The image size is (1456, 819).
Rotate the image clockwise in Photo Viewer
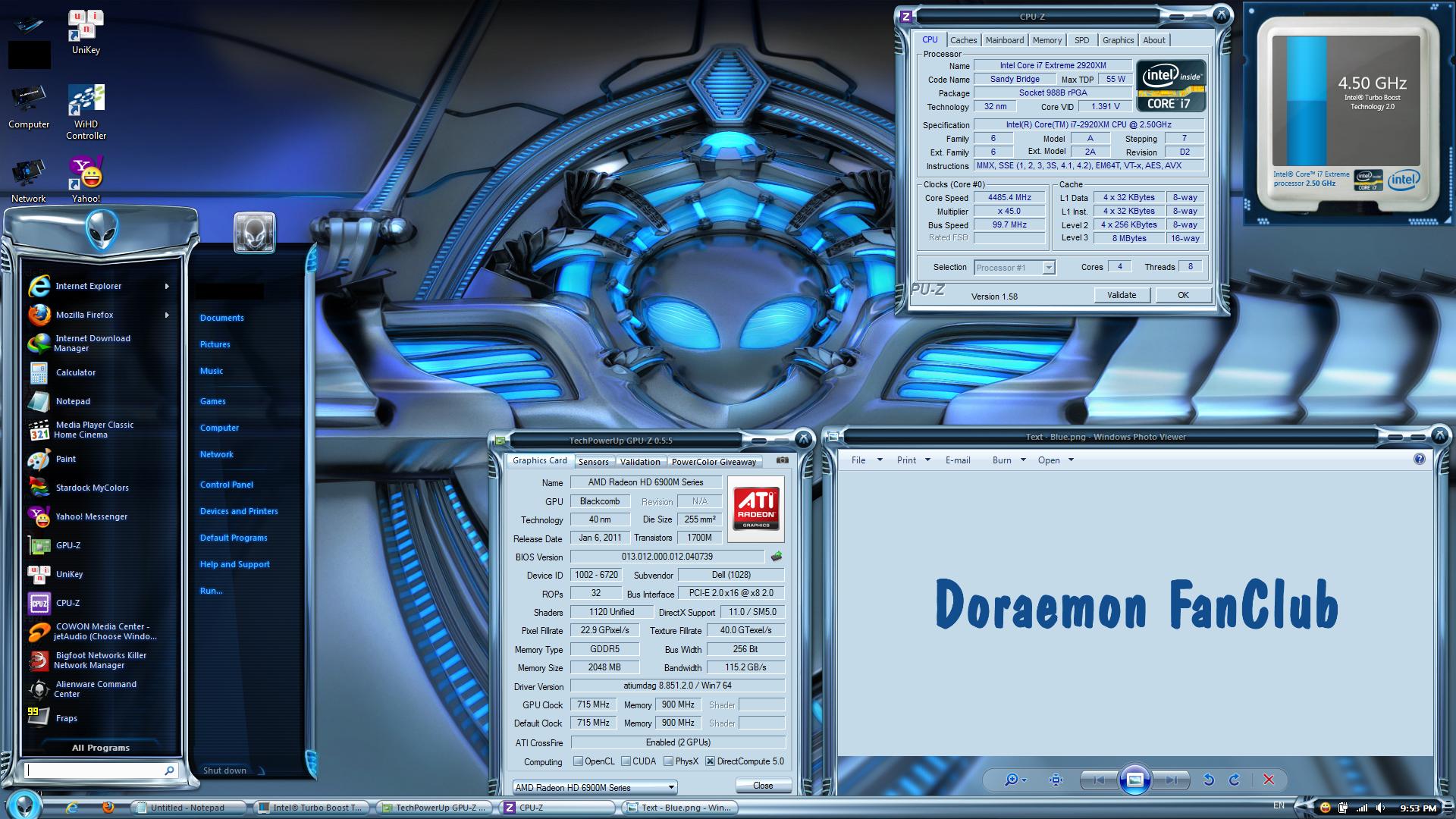(1235, 780)
